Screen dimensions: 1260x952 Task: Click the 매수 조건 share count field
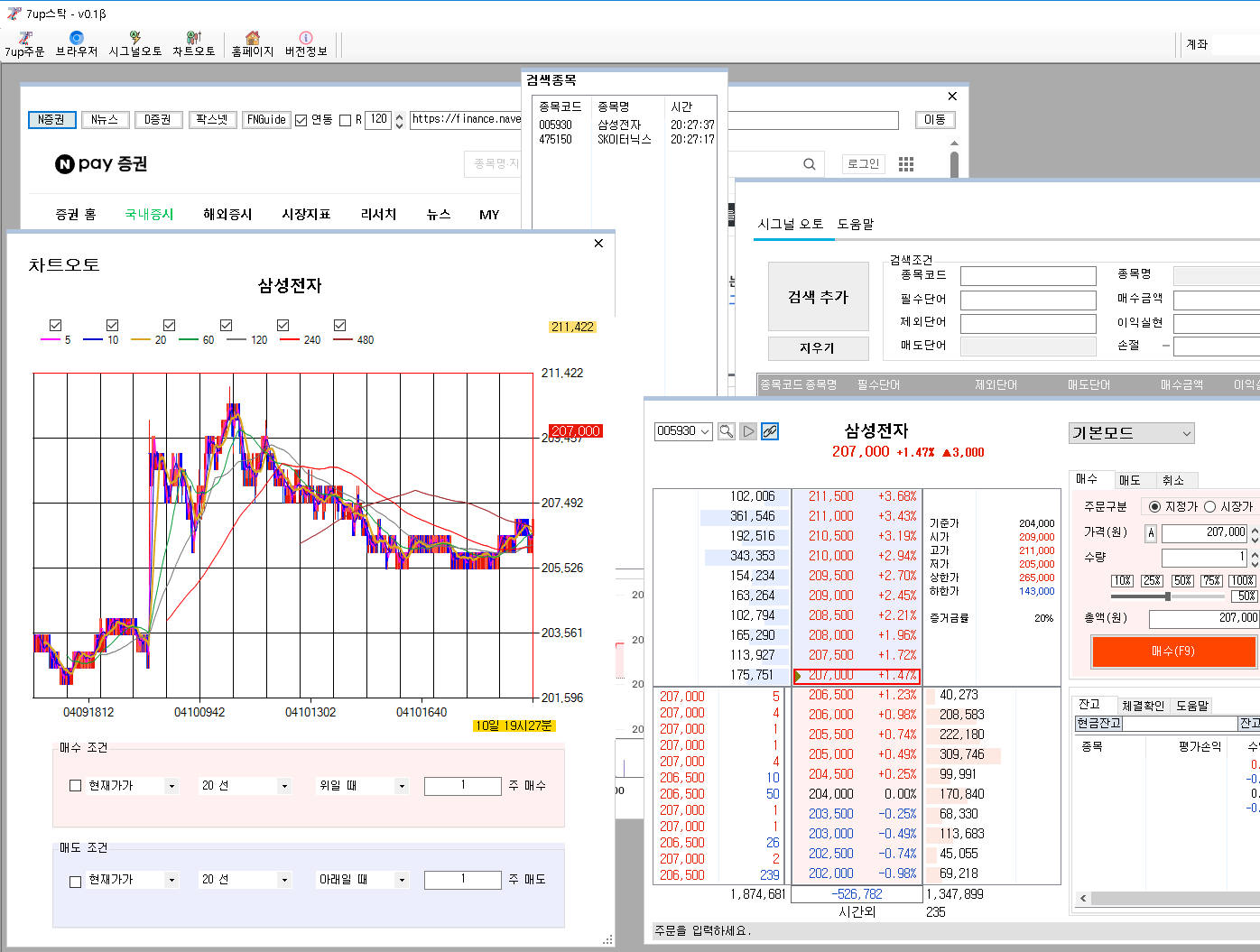(x=462, y=786)
